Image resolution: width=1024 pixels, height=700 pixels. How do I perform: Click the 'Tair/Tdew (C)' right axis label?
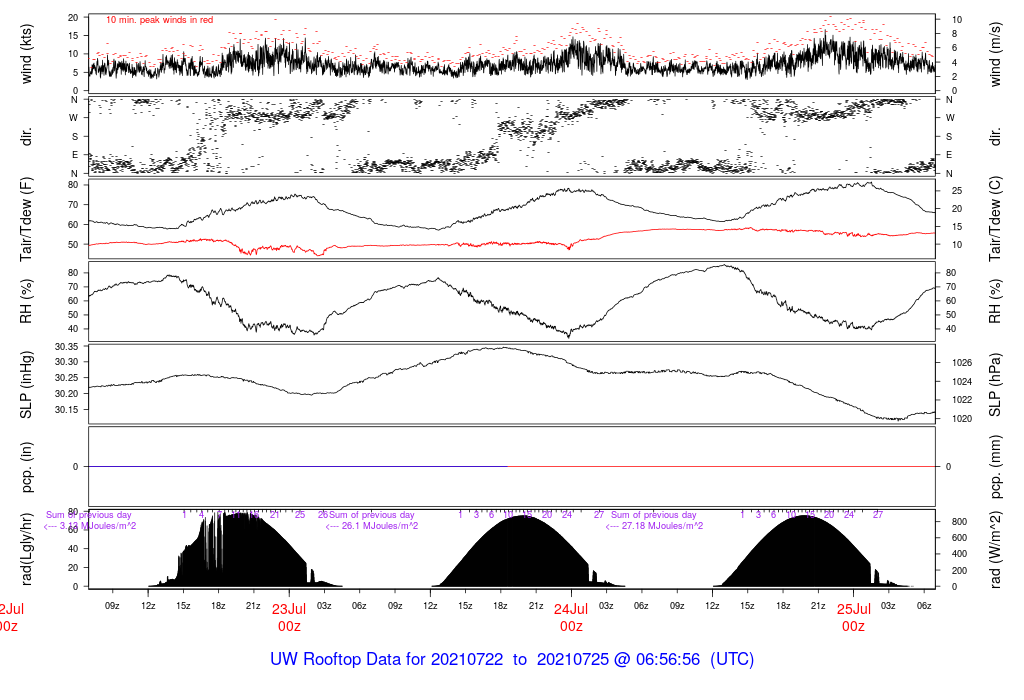point(995,217)
